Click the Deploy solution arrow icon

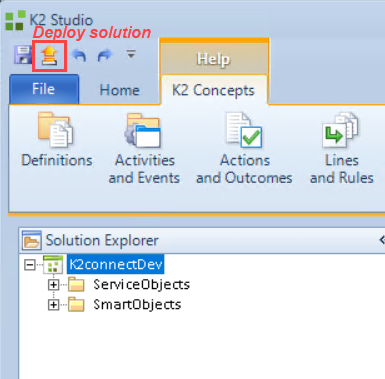coord(49,55)
